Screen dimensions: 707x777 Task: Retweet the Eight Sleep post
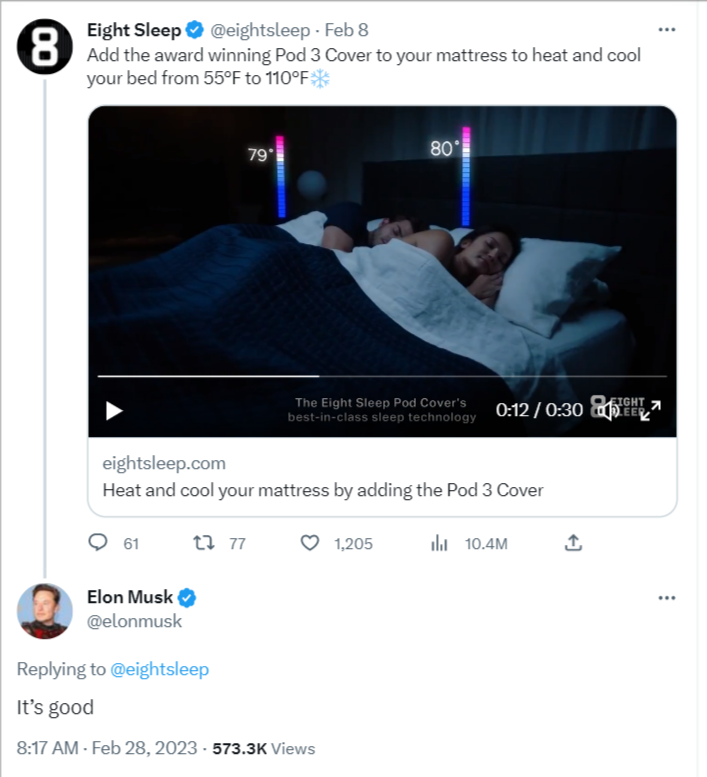point(204,543)
